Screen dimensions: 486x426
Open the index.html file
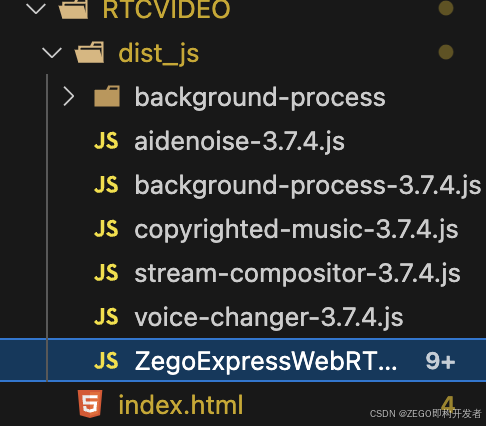coord(181,405)
